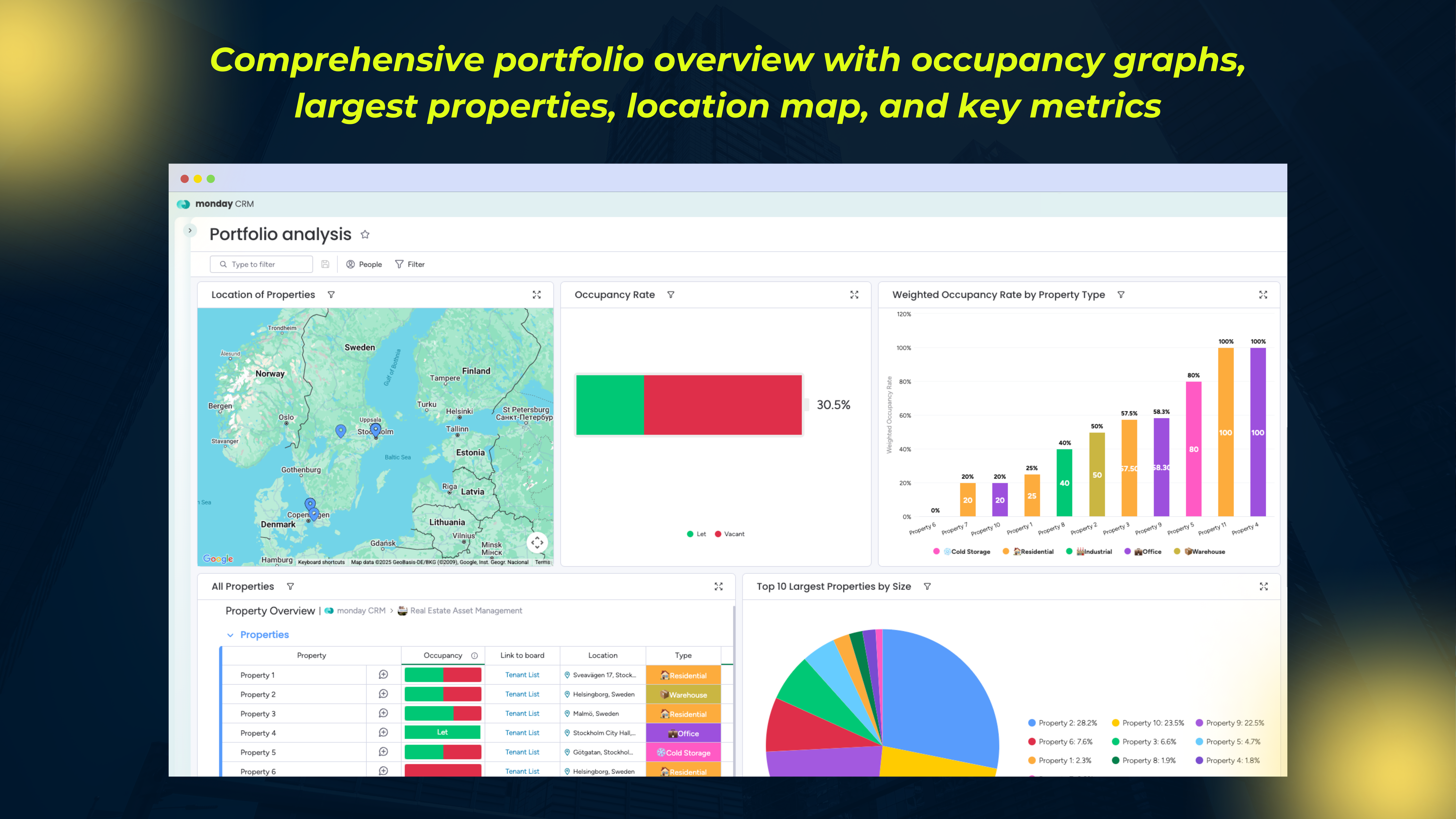Image resolution: width=1456 pixels, height=819 pixels.
Task: Click the Property 11 bar in chart
Action: click(x=1225, y=432)
